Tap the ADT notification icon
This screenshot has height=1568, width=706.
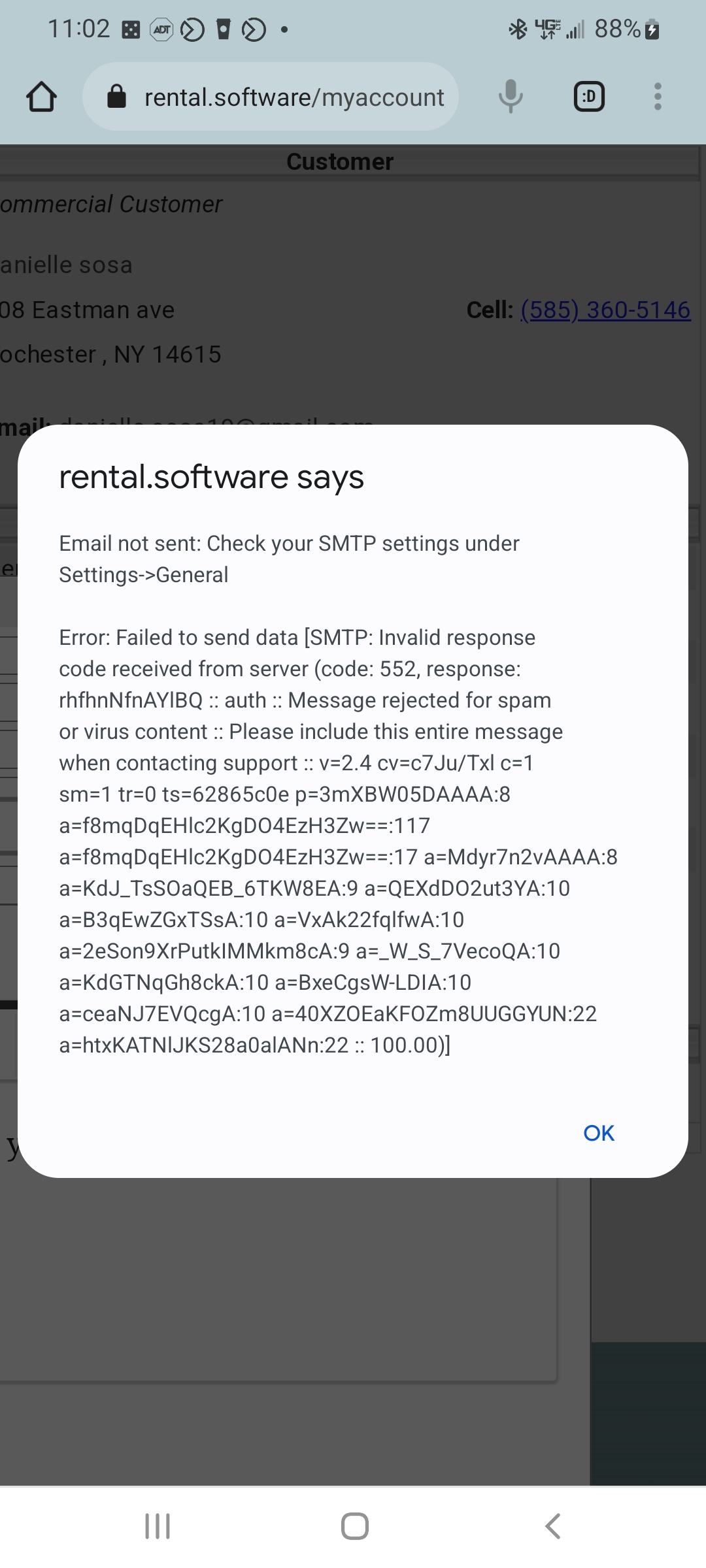pos(161,29)
